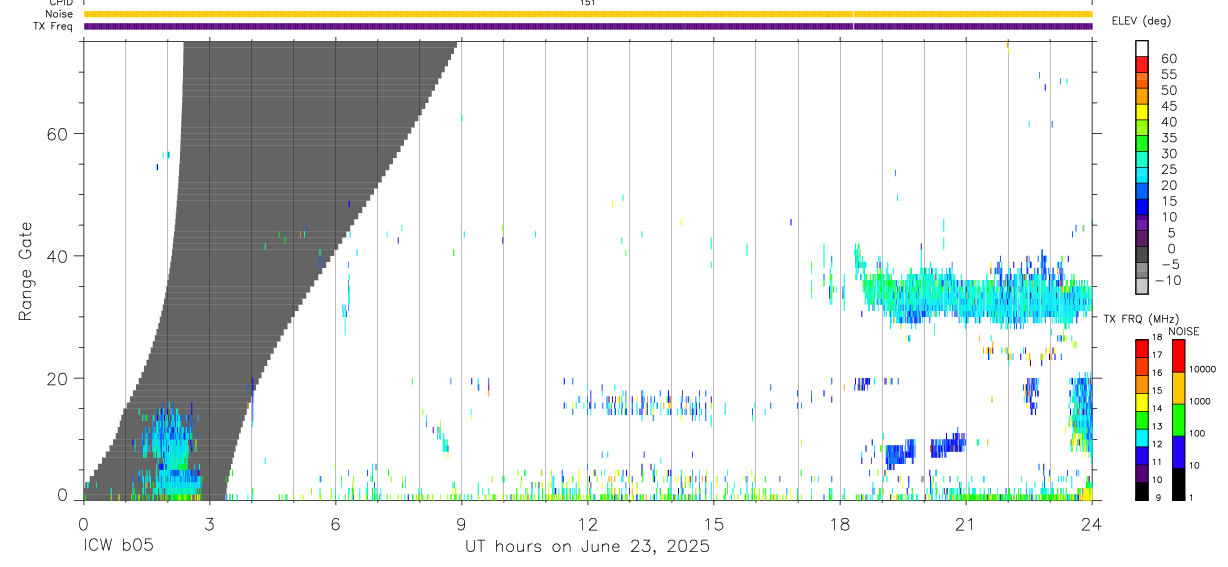Click the red top segment of NOISE colorbar
This screenshot has width=1228, height=567.
(1179, 356)
